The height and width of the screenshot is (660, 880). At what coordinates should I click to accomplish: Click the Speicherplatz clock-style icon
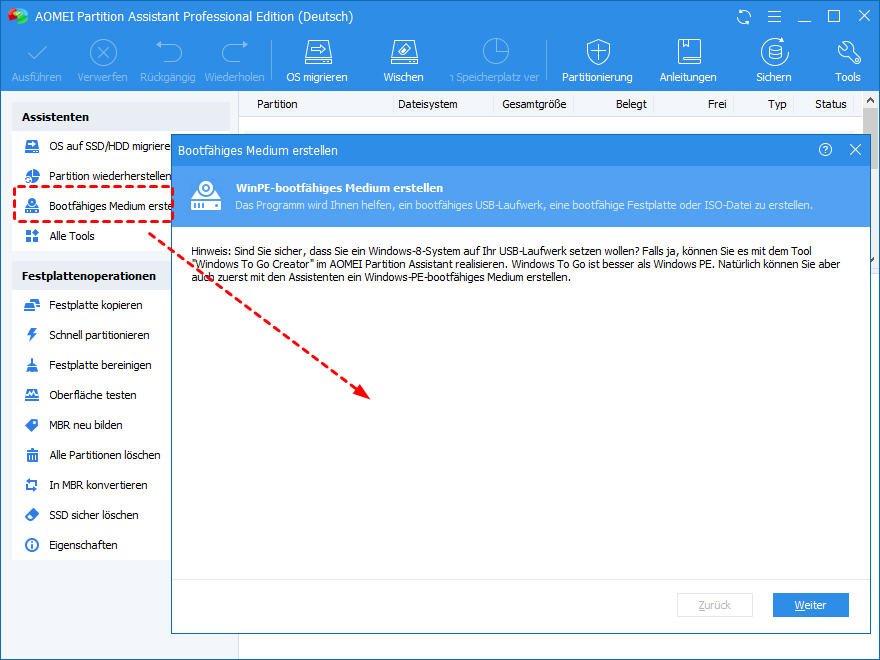coord(496,52)
